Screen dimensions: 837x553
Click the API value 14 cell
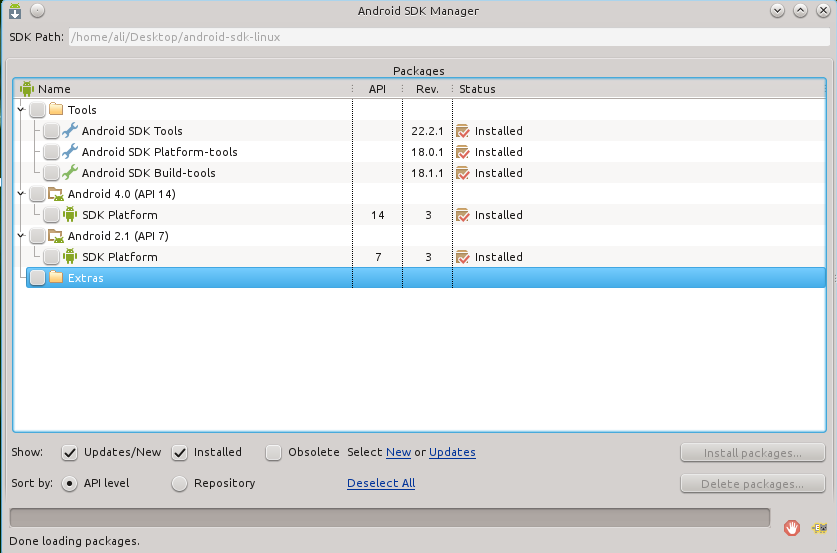377,215
